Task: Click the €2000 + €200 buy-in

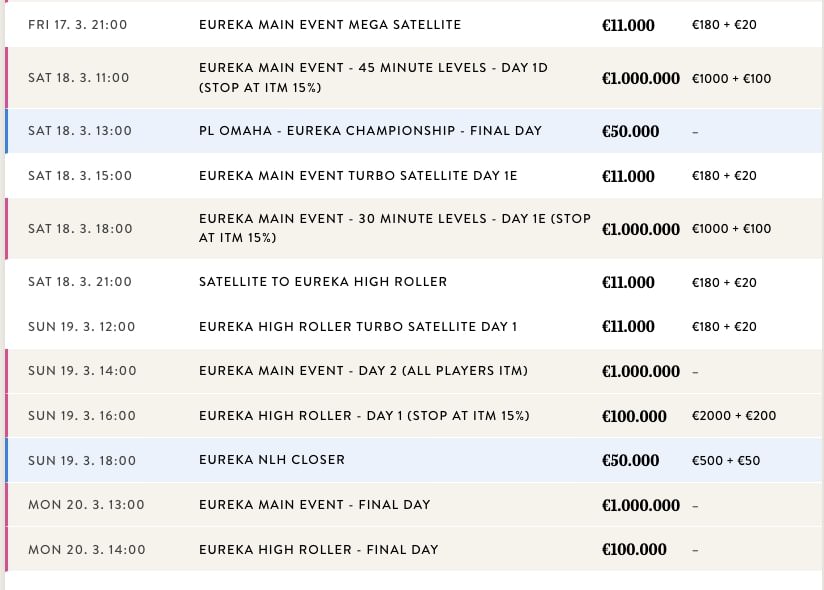Action: tap(734, 416)
